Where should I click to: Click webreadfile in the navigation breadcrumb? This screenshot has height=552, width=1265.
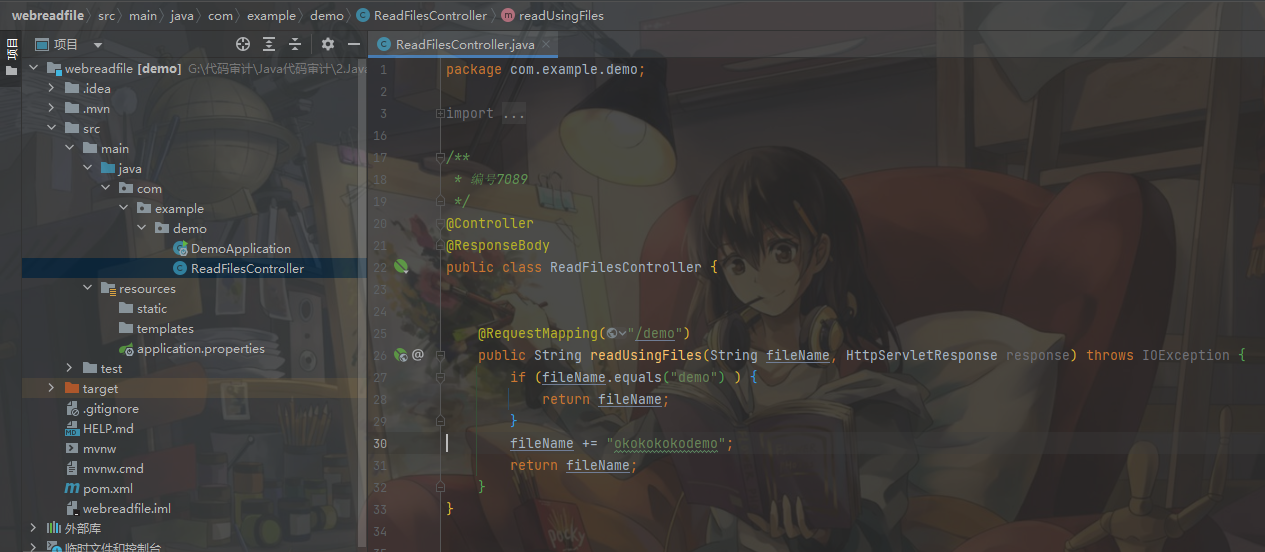pyautogui.click(x=48, y=15)
